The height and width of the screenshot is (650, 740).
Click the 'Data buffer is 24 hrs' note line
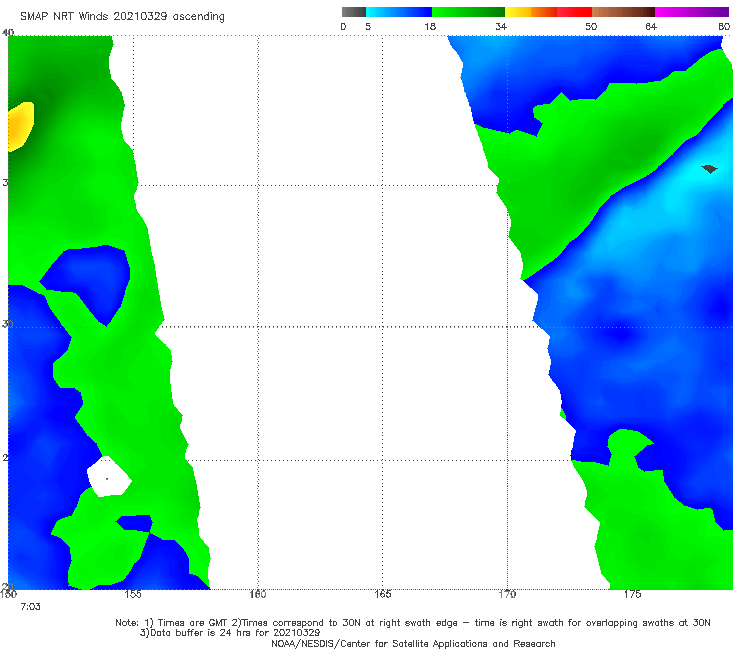pyautogui.click(x=230, y=633)
